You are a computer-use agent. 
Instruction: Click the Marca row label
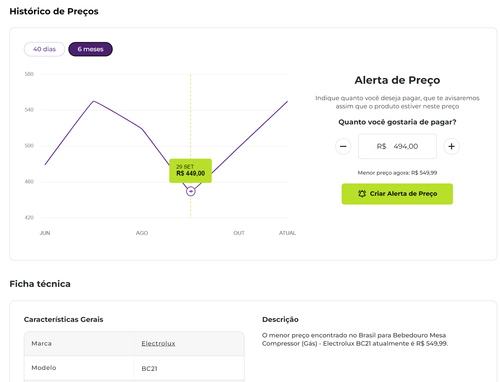point(41,343)
